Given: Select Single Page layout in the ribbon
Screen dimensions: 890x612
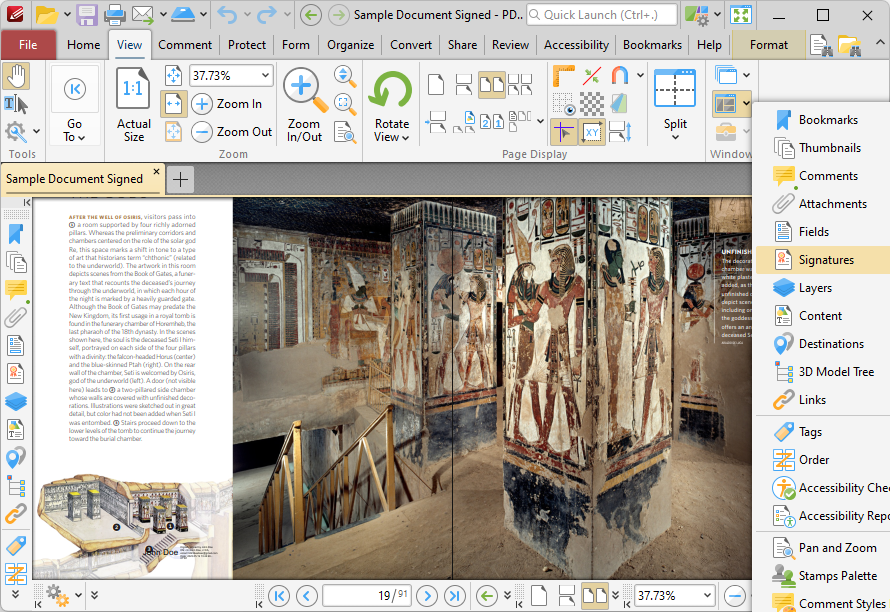Looking at the screenshot, I should (436, 85).
